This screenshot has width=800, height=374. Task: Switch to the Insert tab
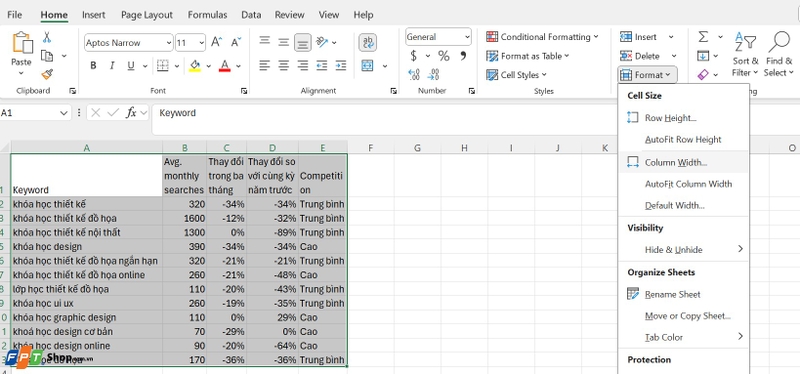tap(94, 15)
